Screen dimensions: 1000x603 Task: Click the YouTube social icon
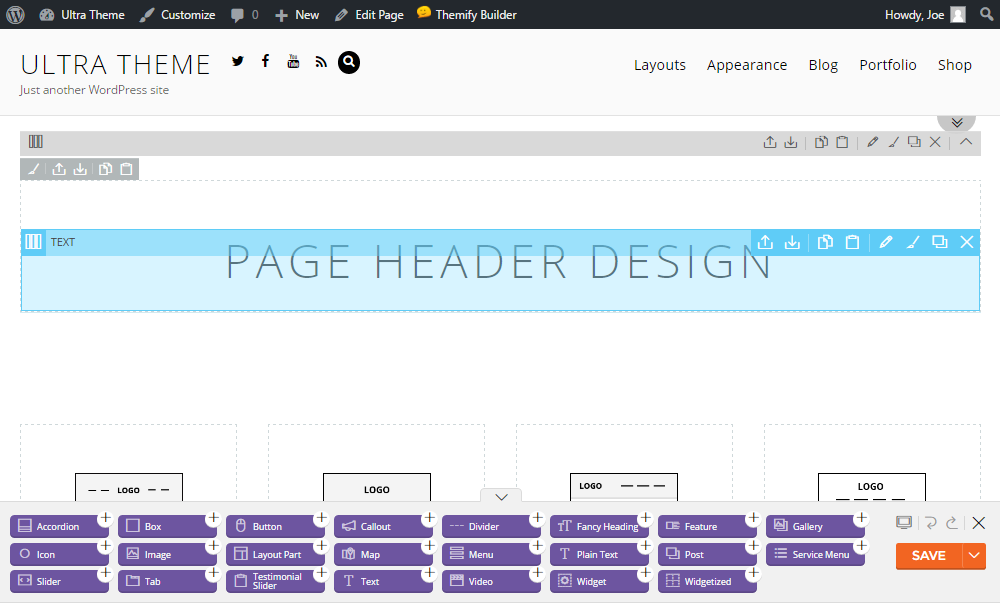pyautogui.click(x=293, y=62)
